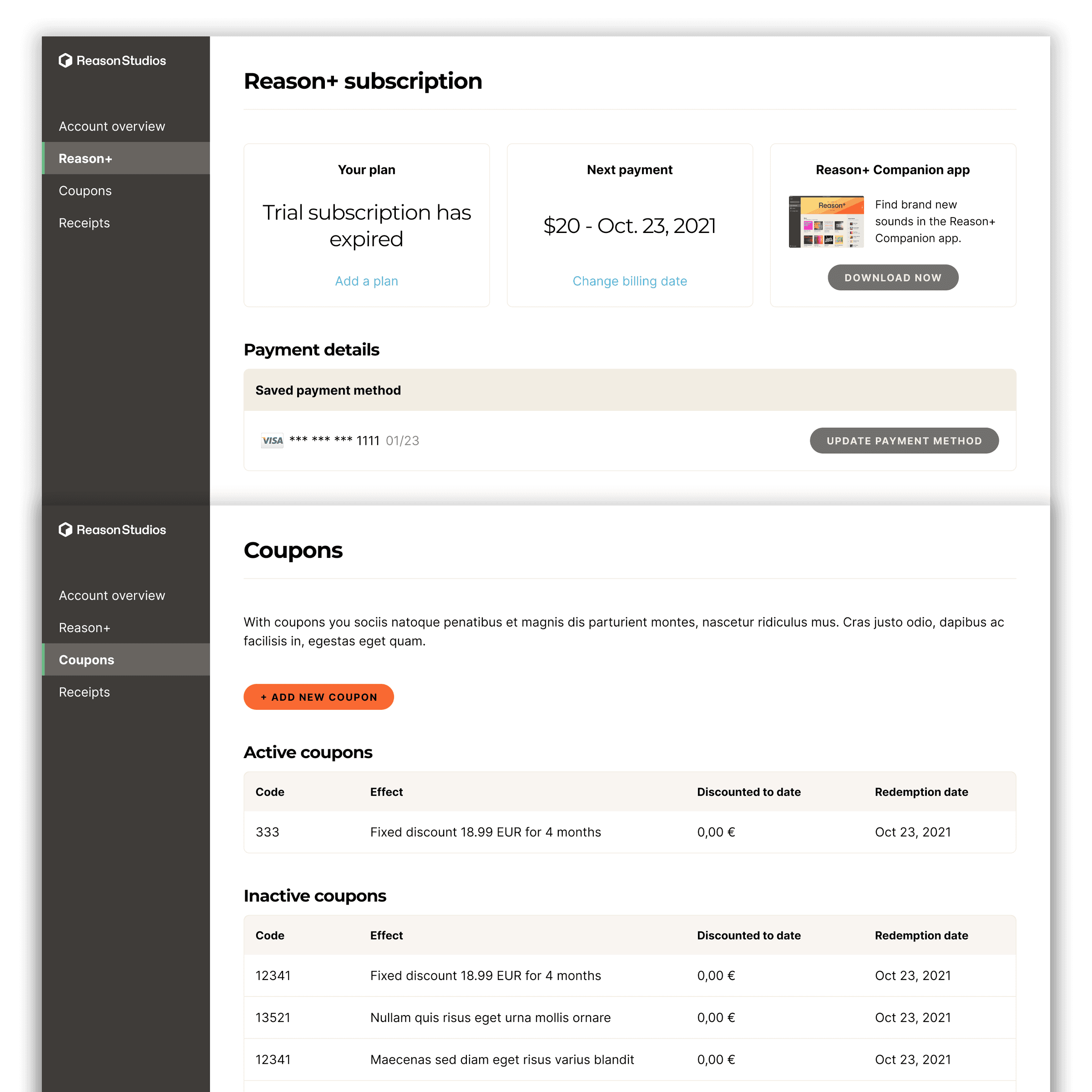Screen dimensions: 1092x1092
Task: Click the Add a plan link
Action: point(366,281)
